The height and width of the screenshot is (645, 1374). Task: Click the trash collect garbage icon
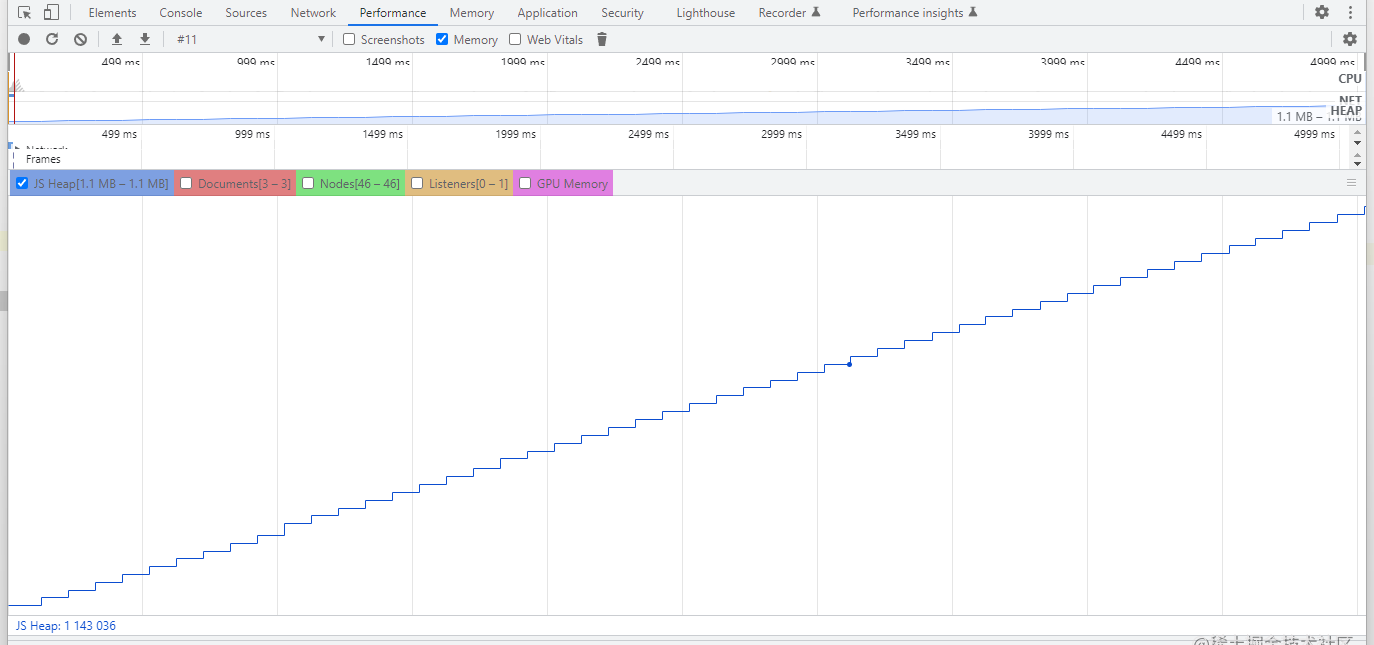pyautogui.click(x=602, y=39)
